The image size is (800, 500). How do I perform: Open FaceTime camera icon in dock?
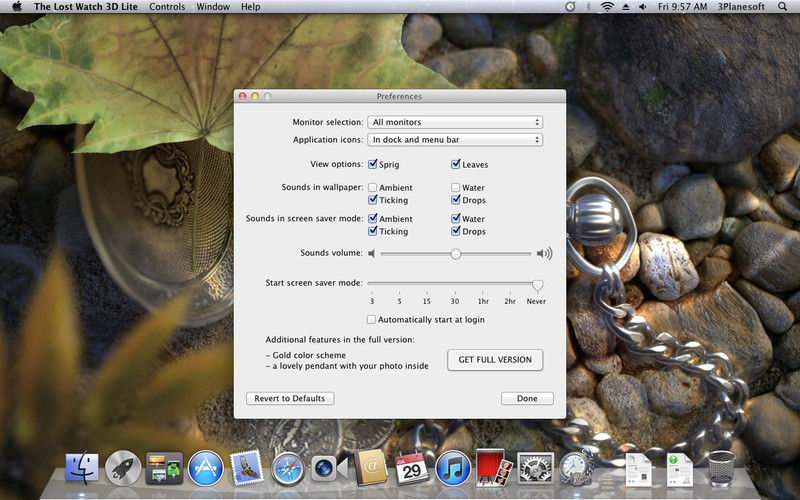(329, 468)
